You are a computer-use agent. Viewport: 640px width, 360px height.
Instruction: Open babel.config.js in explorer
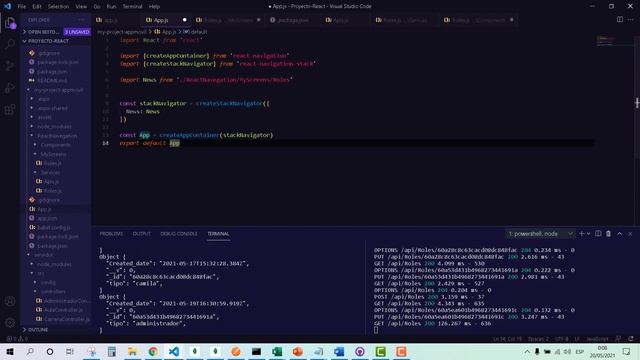coord(54,227)
